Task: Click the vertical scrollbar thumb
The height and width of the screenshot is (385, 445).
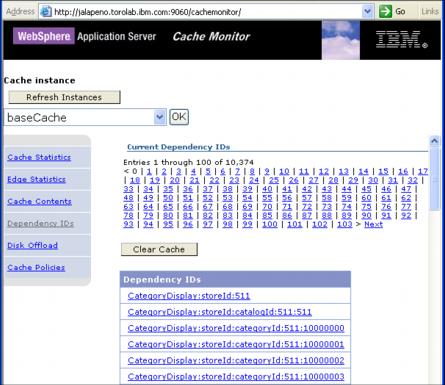Action: point(434,179)
